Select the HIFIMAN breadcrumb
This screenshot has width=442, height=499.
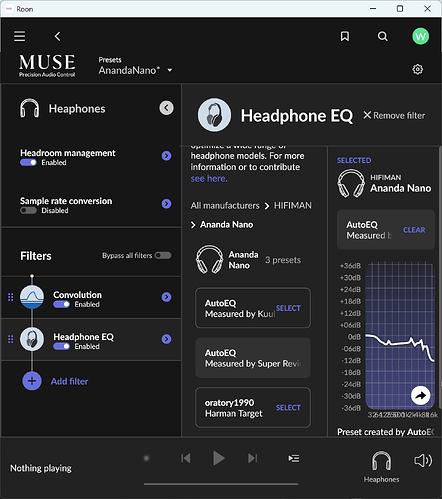click(x=293, y=206)
